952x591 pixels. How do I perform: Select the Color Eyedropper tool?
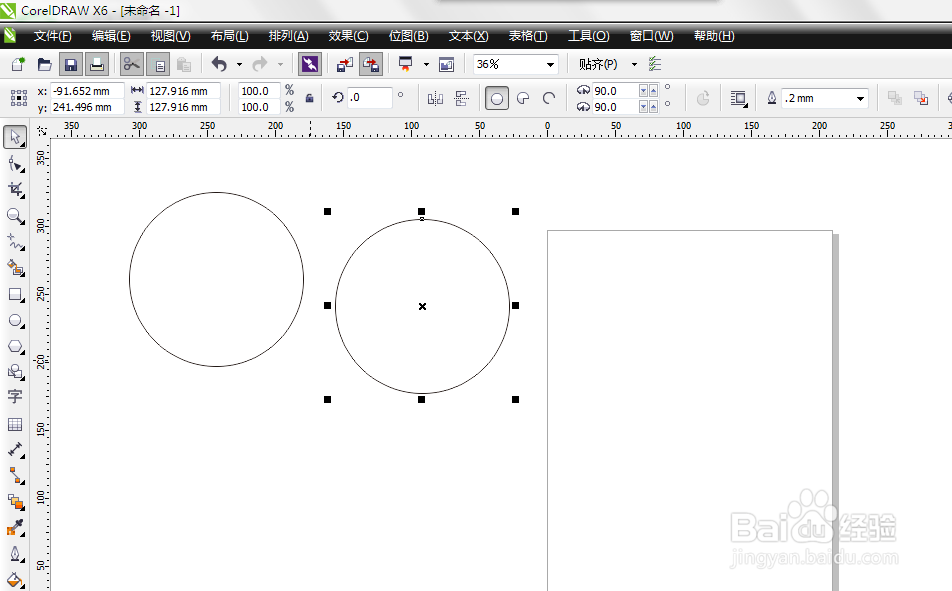15,527
